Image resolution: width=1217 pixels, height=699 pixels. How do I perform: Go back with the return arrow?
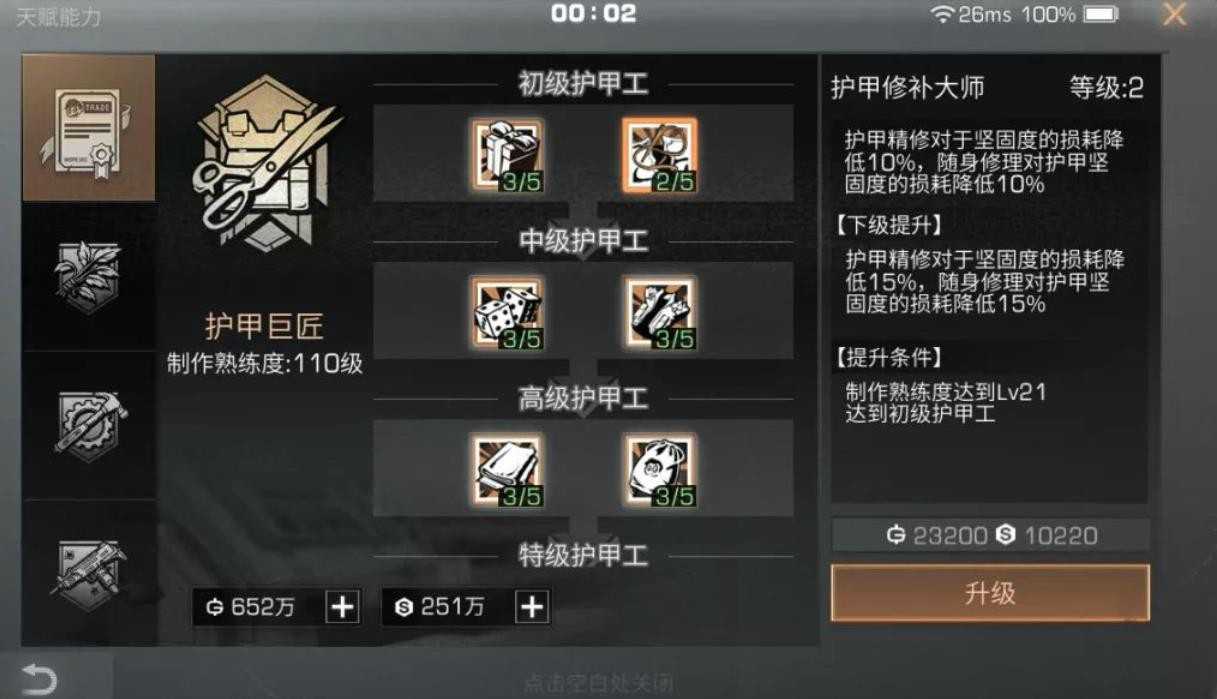pyautogui.click(x=38, y=680)
